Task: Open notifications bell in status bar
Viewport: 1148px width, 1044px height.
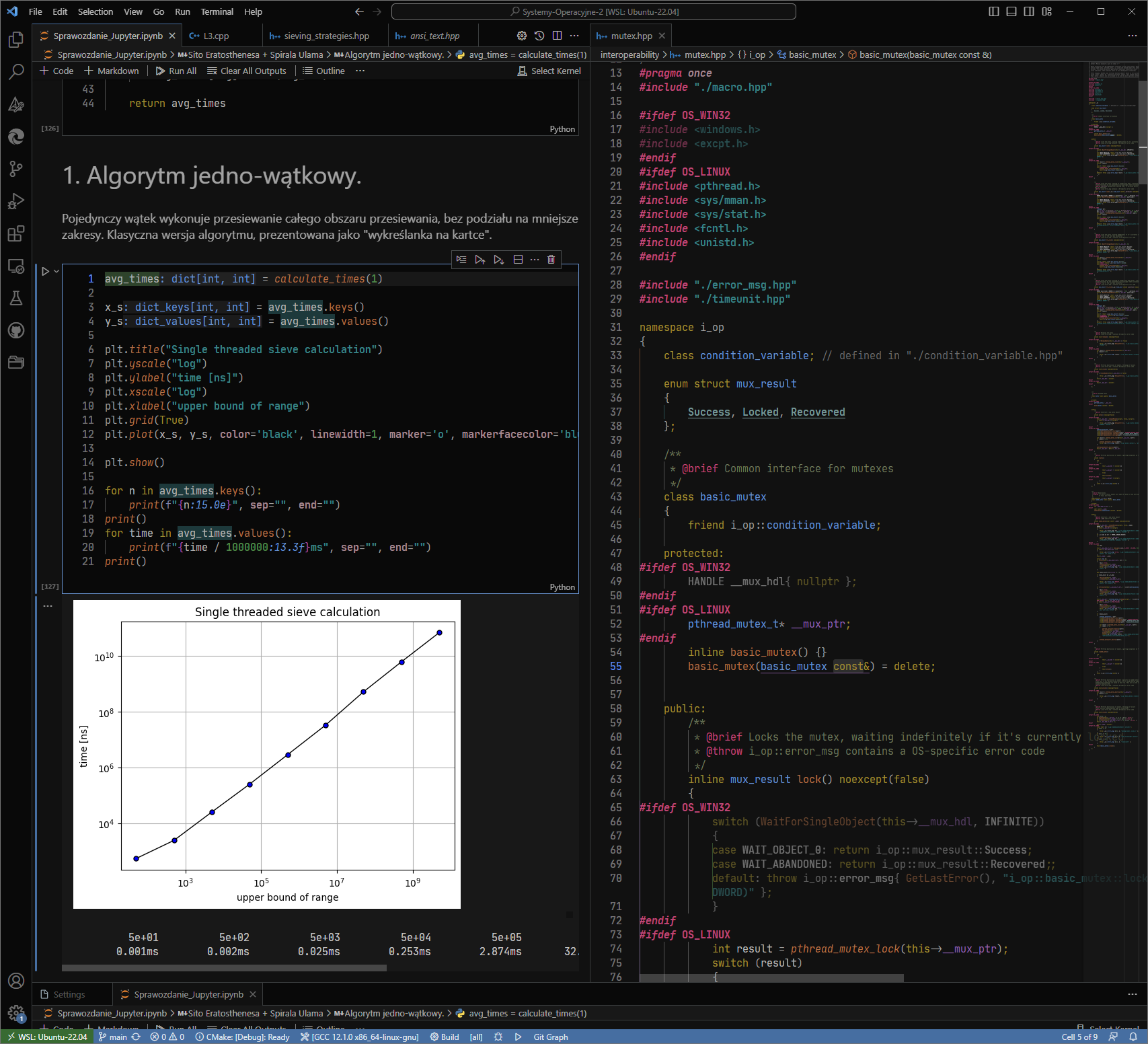Action: 1133,1037
